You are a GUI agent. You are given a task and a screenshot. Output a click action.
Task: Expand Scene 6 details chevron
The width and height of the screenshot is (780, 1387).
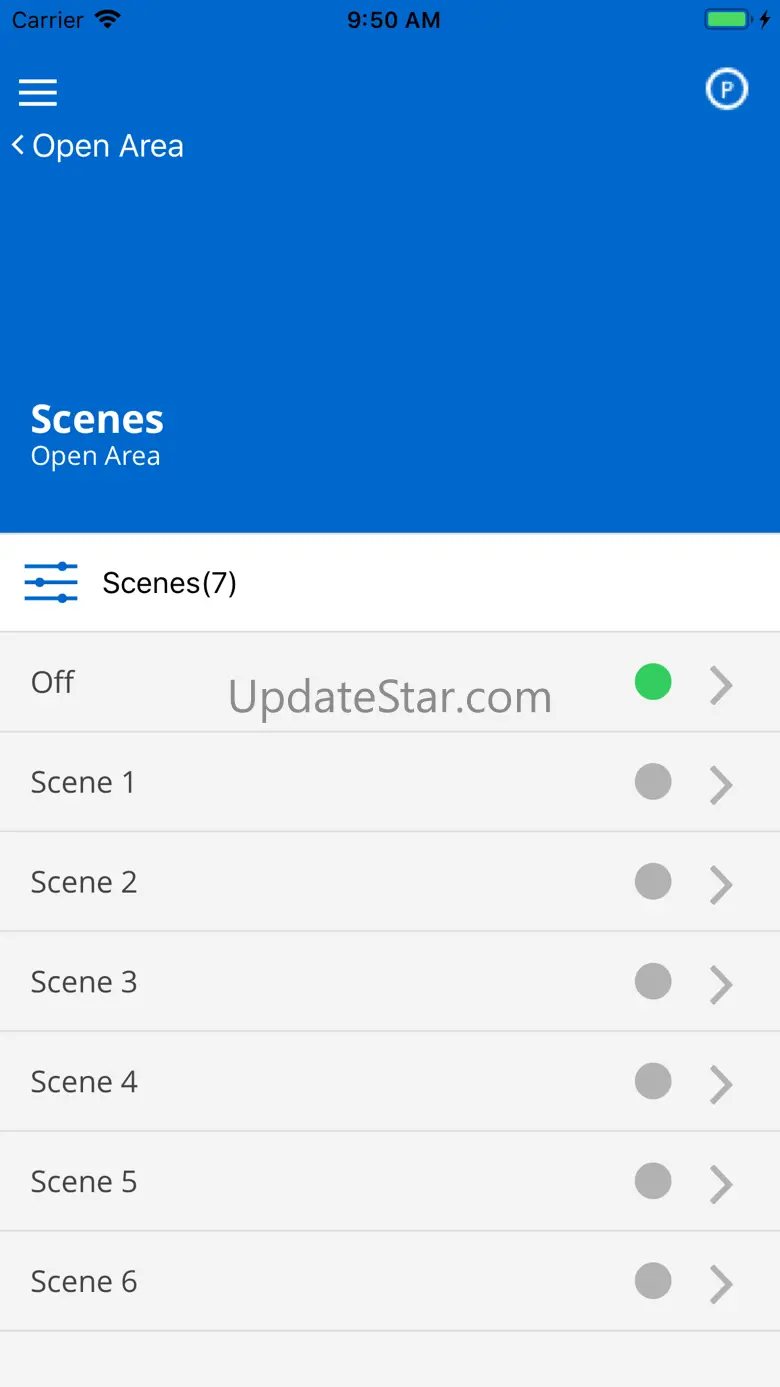[x=721, y=1284]
